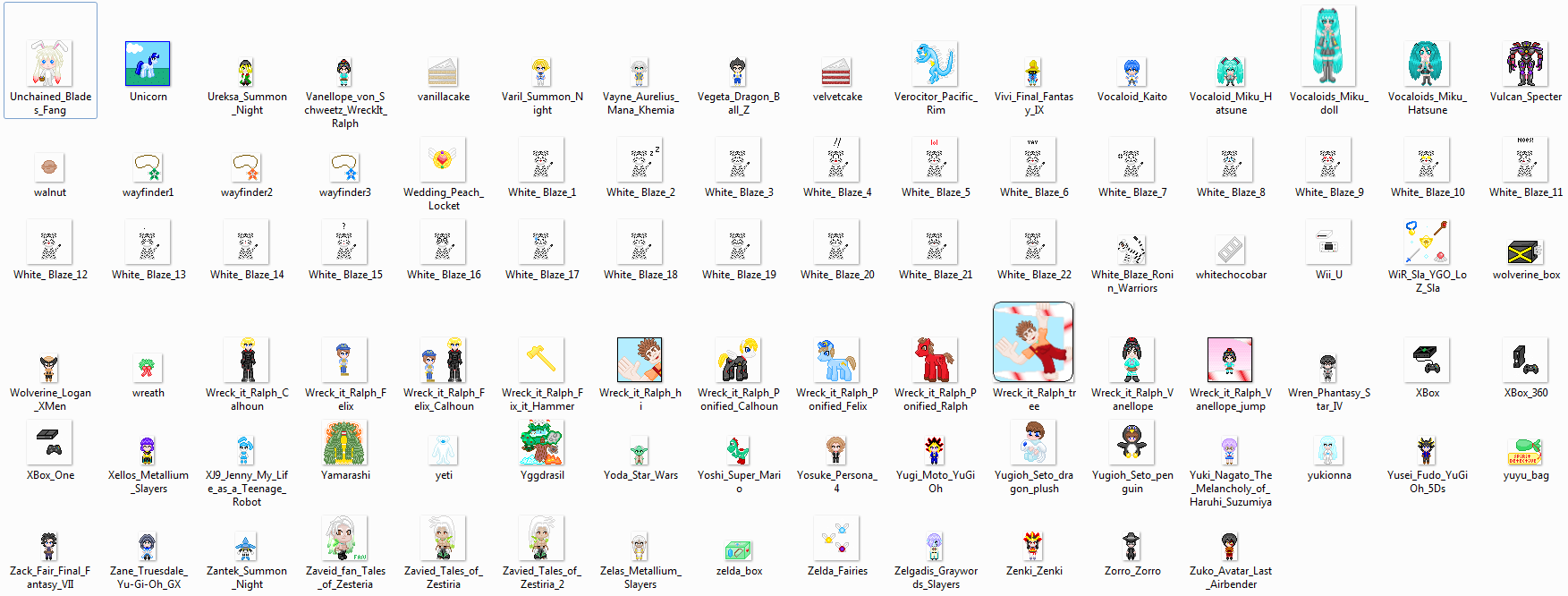Click the Vanellope_von_Schweetz_WreckIt_Ralph label
Screen dimensions: 1568x596
[345, 110]
